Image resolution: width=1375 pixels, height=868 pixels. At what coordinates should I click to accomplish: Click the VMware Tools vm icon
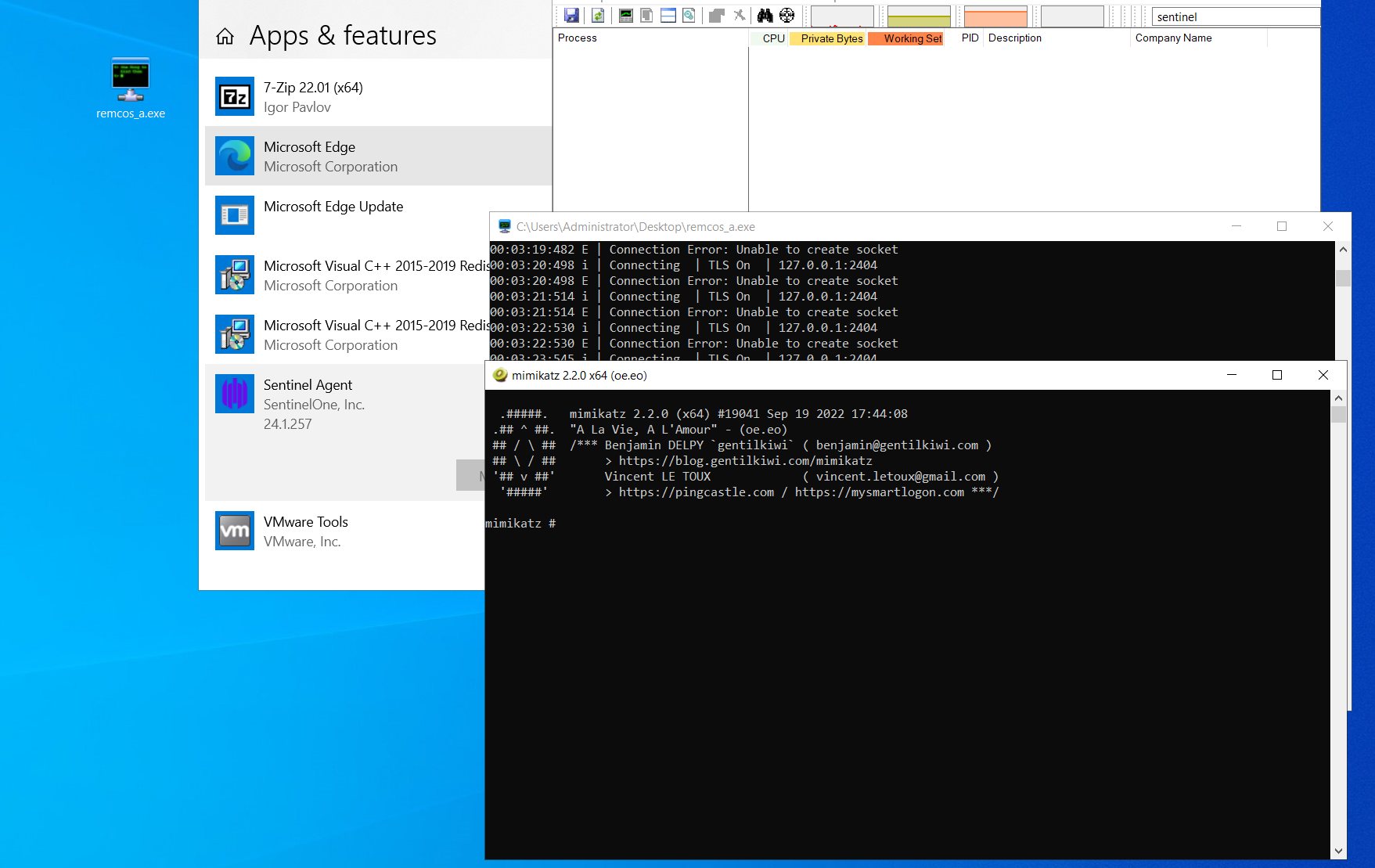pos(235,531)
